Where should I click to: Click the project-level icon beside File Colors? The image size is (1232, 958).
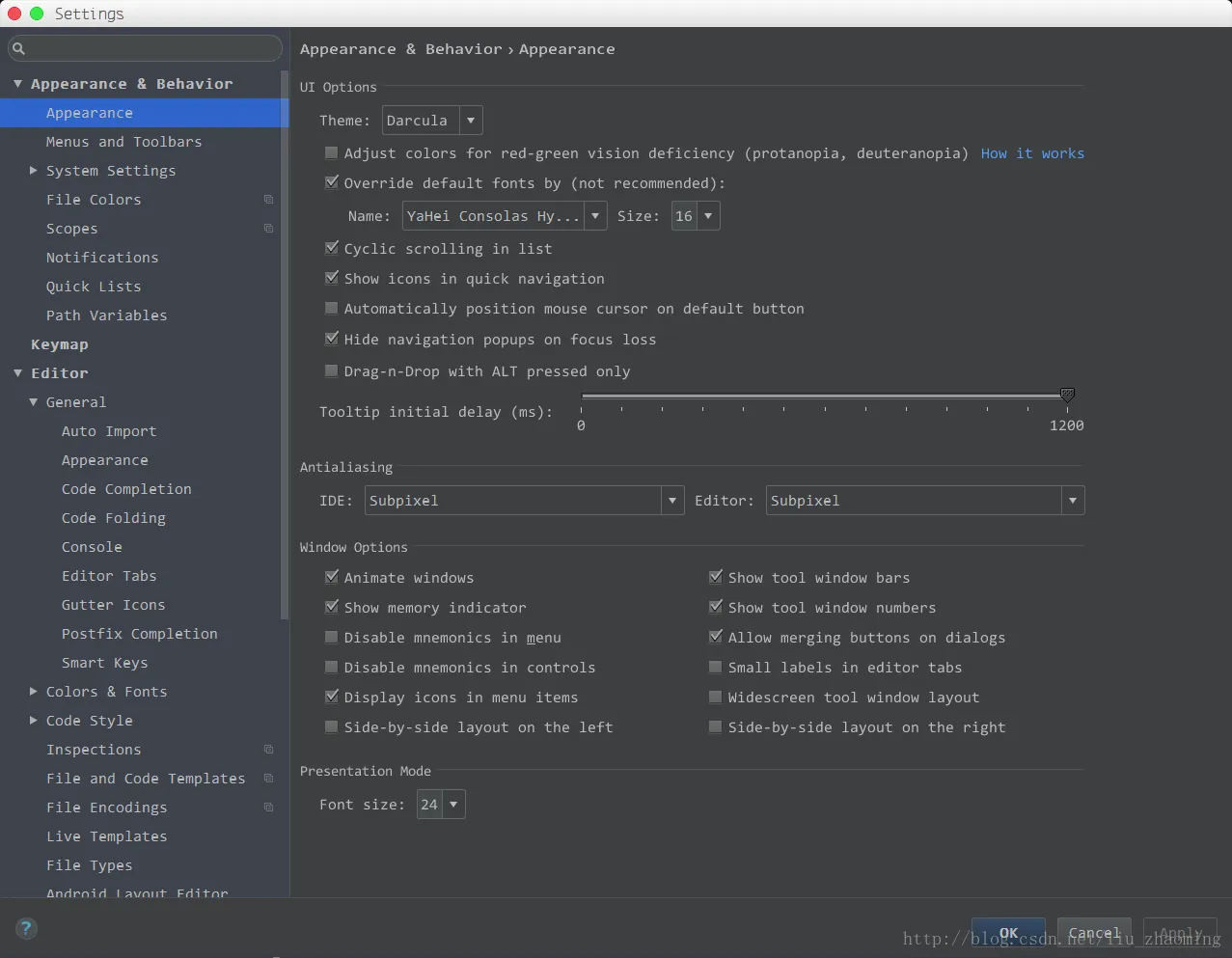coord(268,200)
